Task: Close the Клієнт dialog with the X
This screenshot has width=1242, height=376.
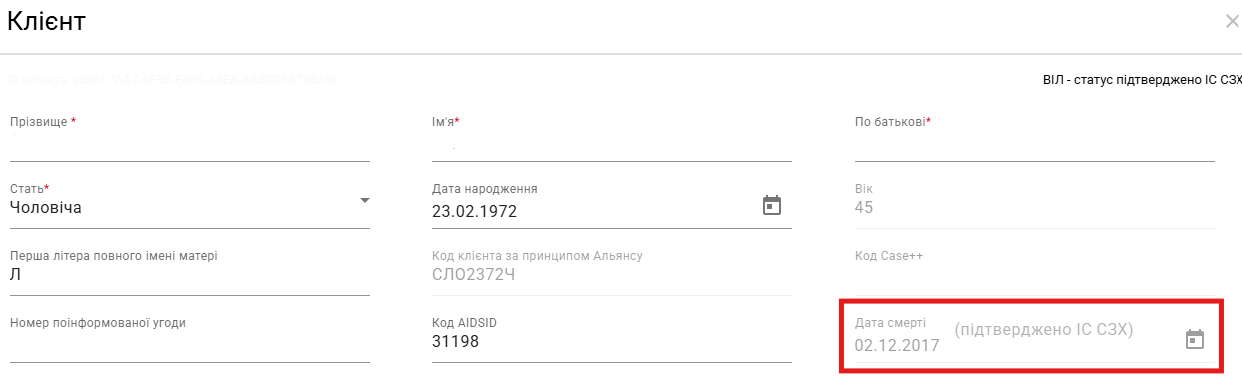Action: (1232, 21)
